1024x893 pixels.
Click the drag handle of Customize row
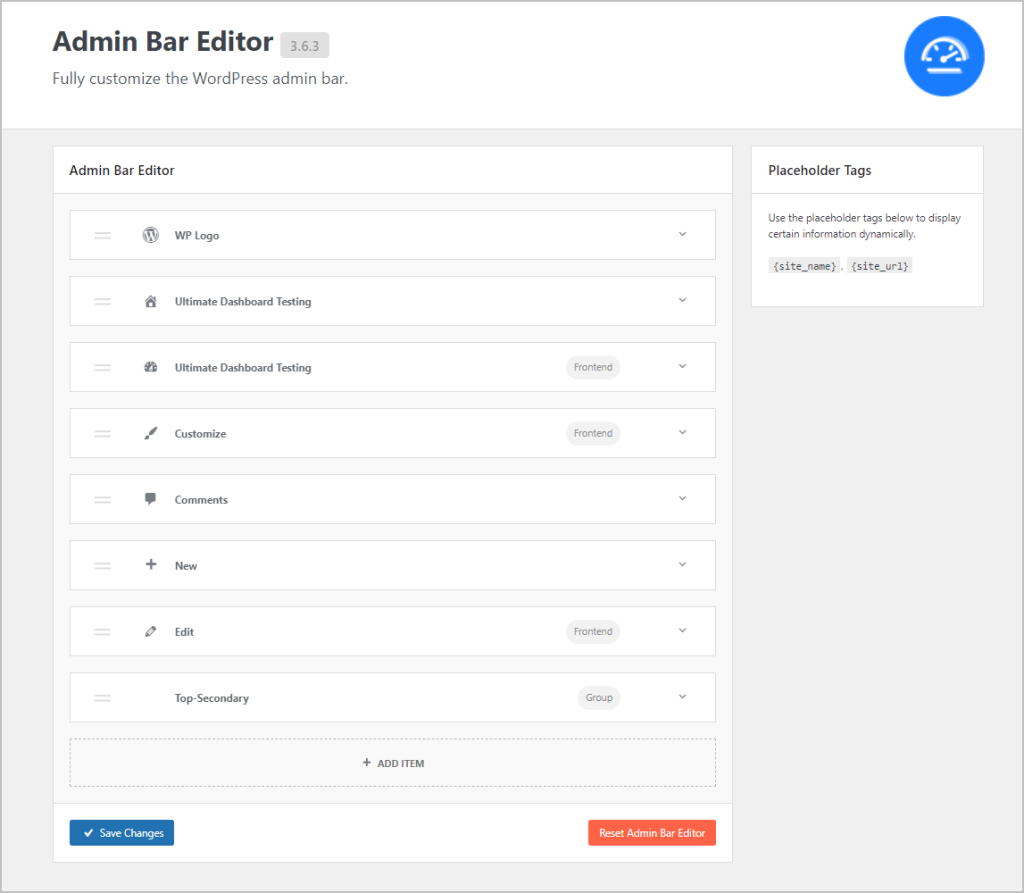point(103,433)
